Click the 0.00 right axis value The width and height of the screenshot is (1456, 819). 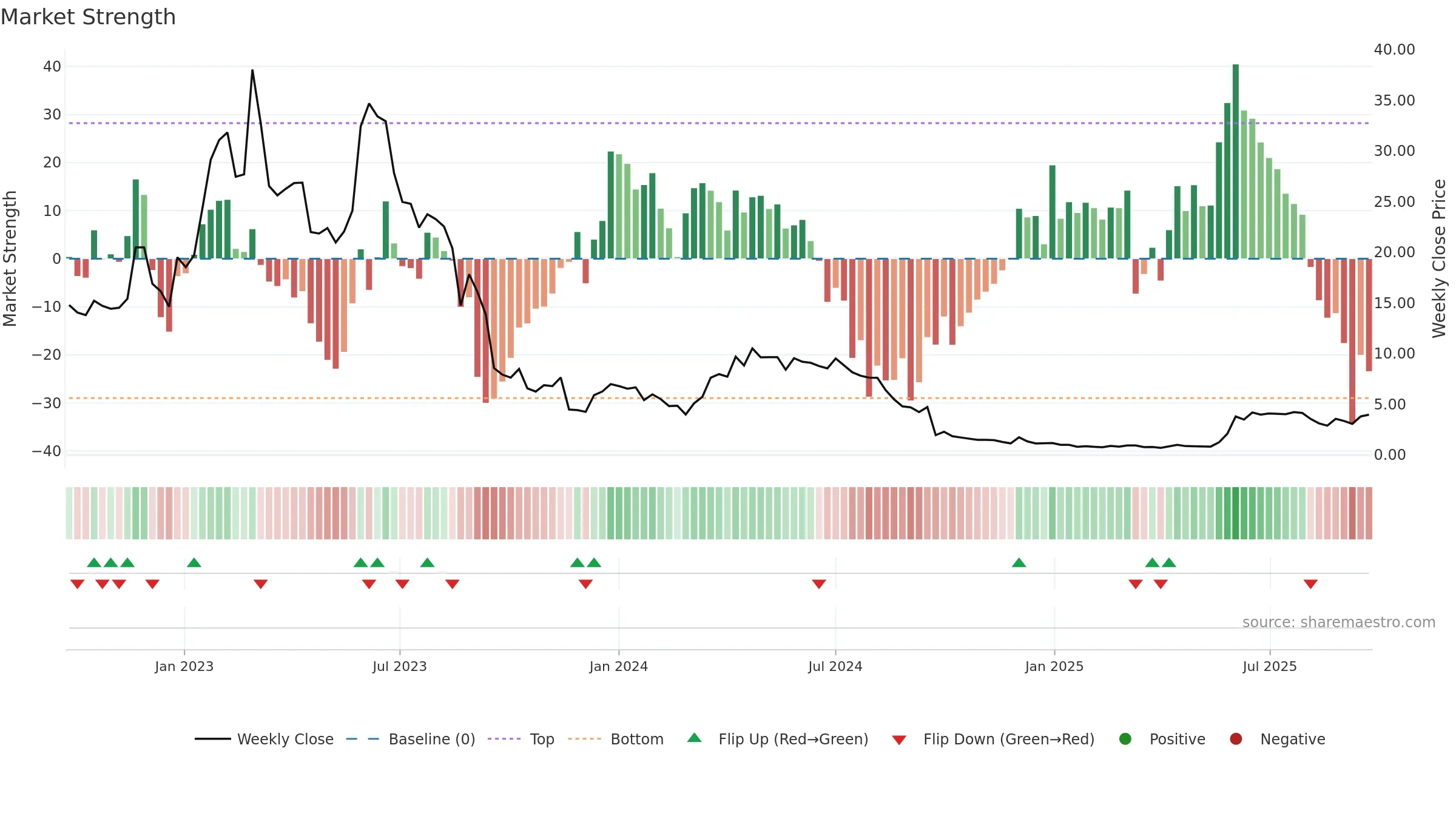coord(1390,454)
